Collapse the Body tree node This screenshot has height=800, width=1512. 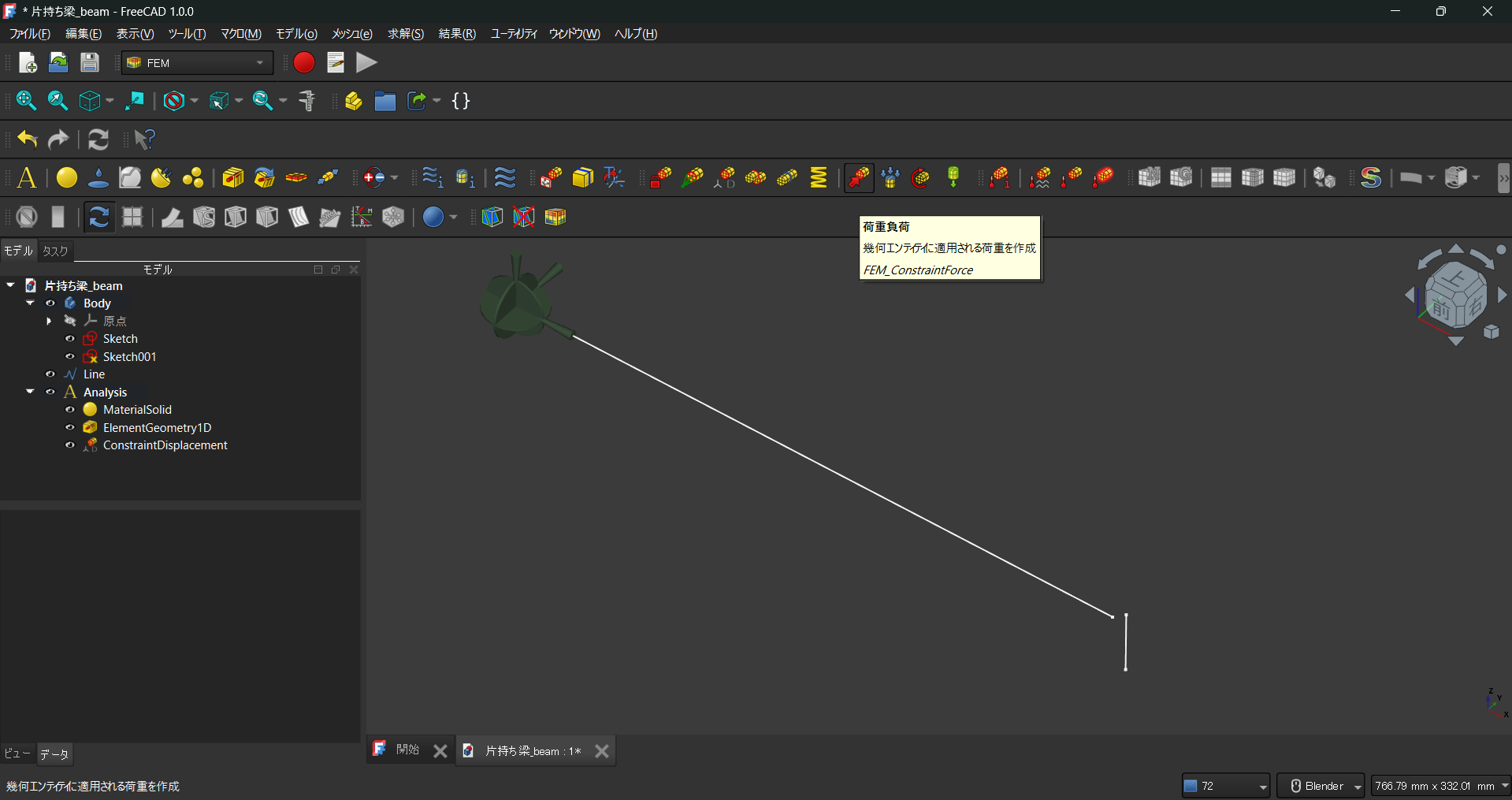coord(30,303)
